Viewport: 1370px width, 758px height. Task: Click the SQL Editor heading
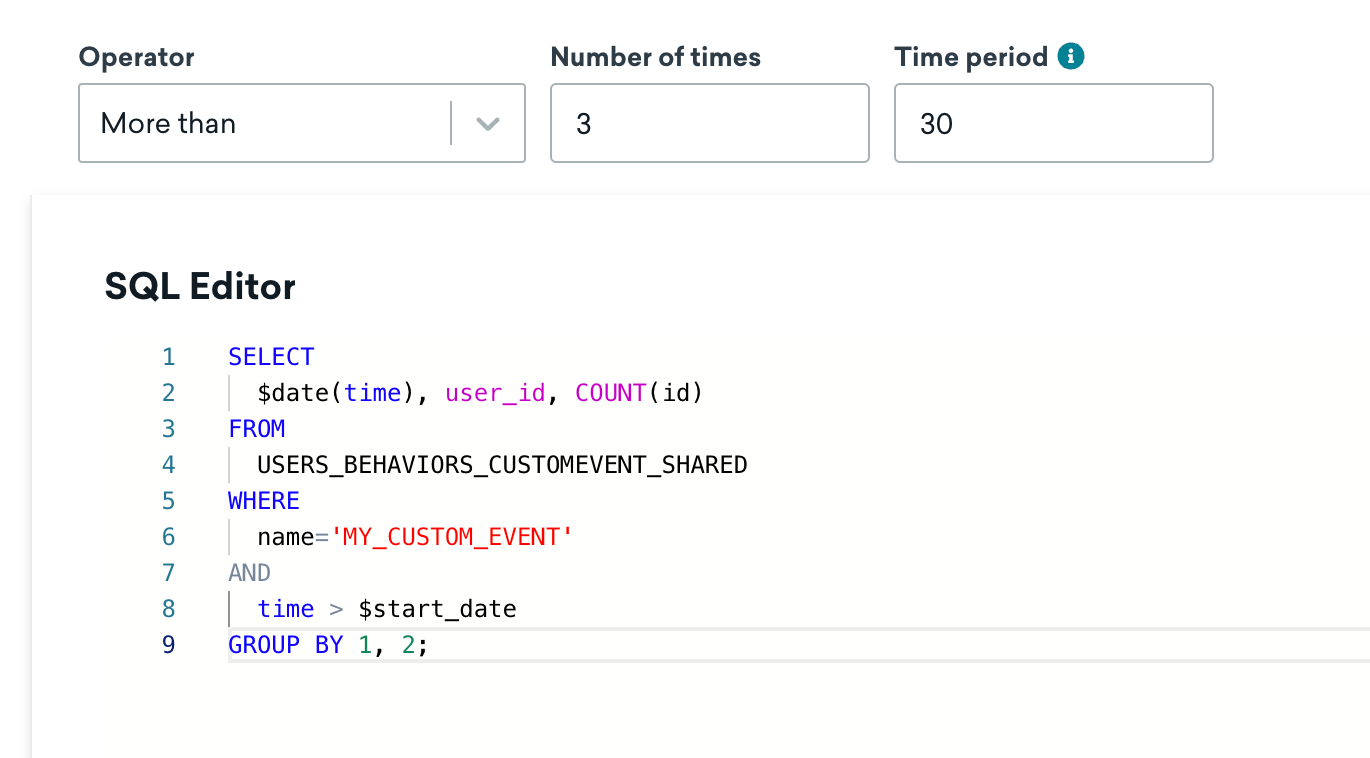pos(200,288)
